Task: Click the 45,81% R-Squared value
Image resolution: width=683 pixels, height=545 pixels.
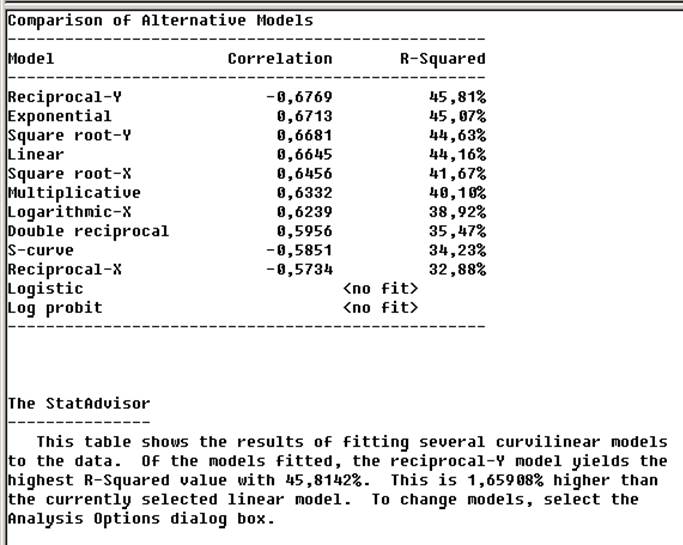Action: pyautogui.click(x=457, y=97)
